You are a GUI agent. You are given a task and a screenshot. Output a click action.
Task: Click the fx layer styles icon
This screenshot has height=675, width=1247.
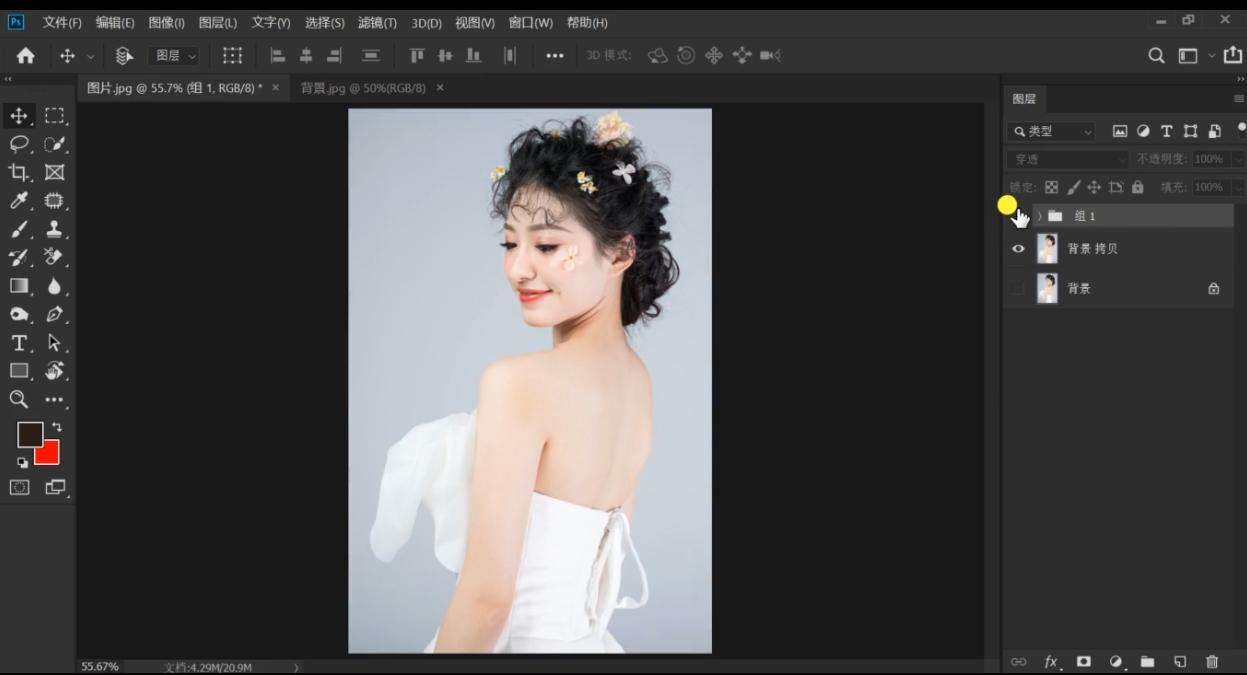[x=1051, y=661]
